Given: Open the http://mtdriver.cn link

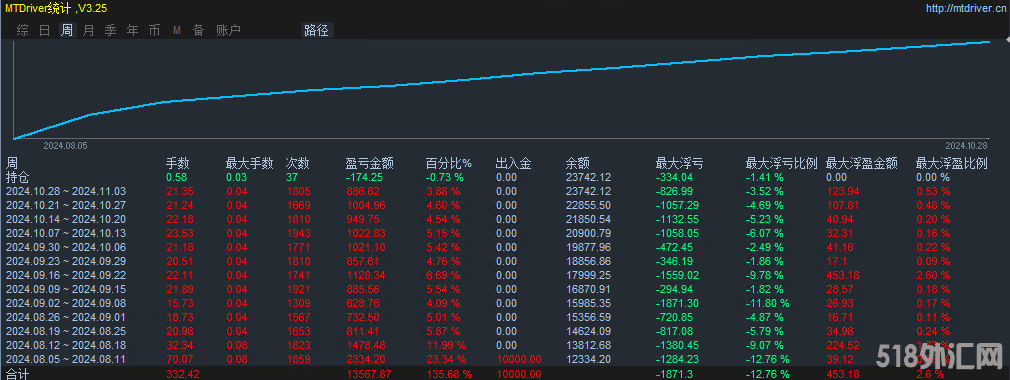Looking at the screenshot, I should click(x=965, y=8).
